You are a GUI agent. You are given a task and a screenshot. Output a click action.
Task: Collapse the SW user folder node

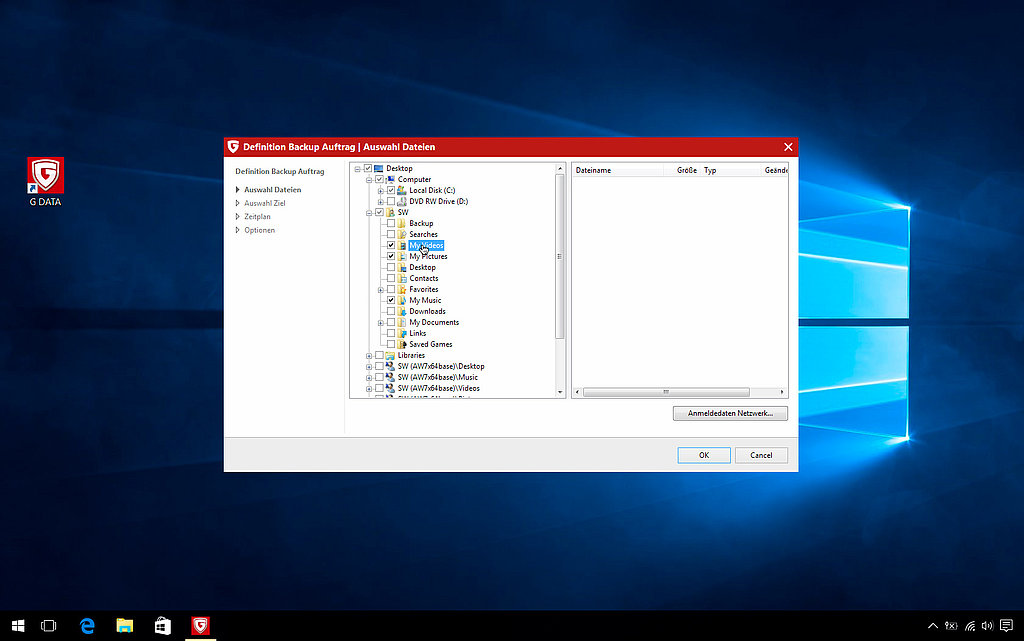pyautogui.click(x=369, y=212)
